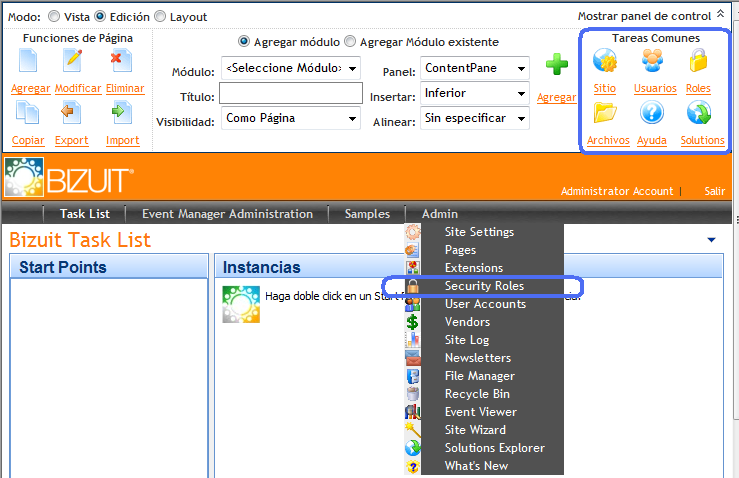739x478 pixels.
Task: Click into the Título text field
Action: click(x=290, y=94)
